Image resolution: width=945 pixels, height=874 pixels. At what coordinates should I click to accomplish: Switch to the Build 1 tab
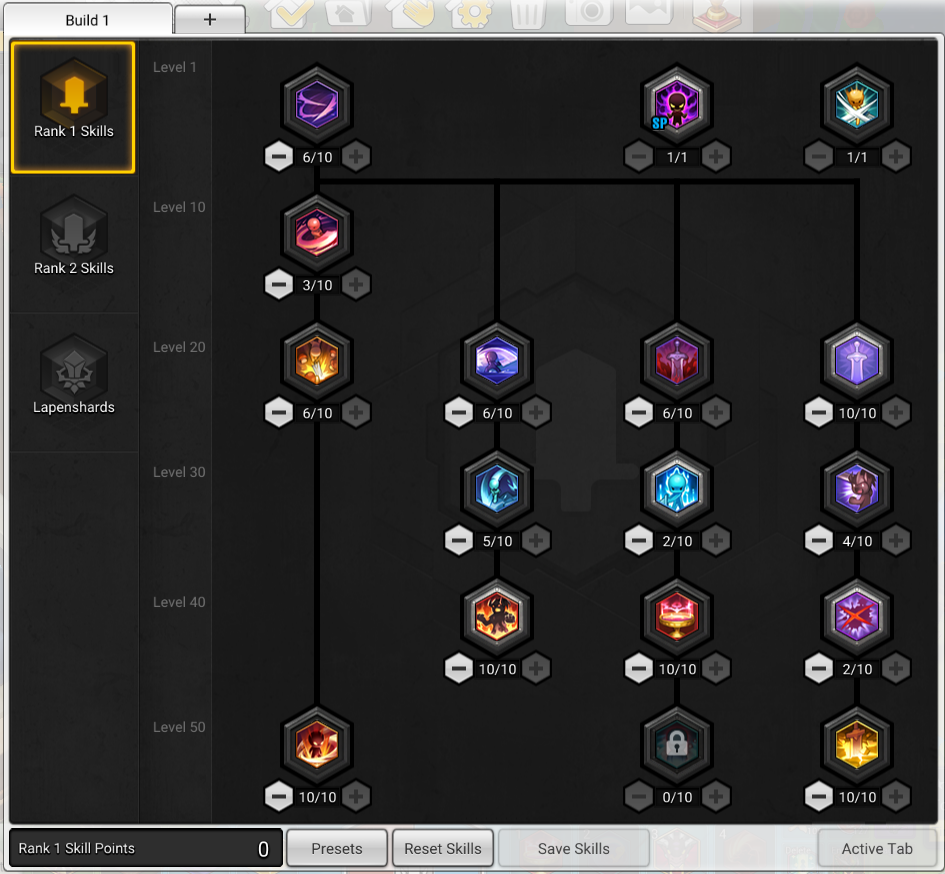click(x=88, y=20)
